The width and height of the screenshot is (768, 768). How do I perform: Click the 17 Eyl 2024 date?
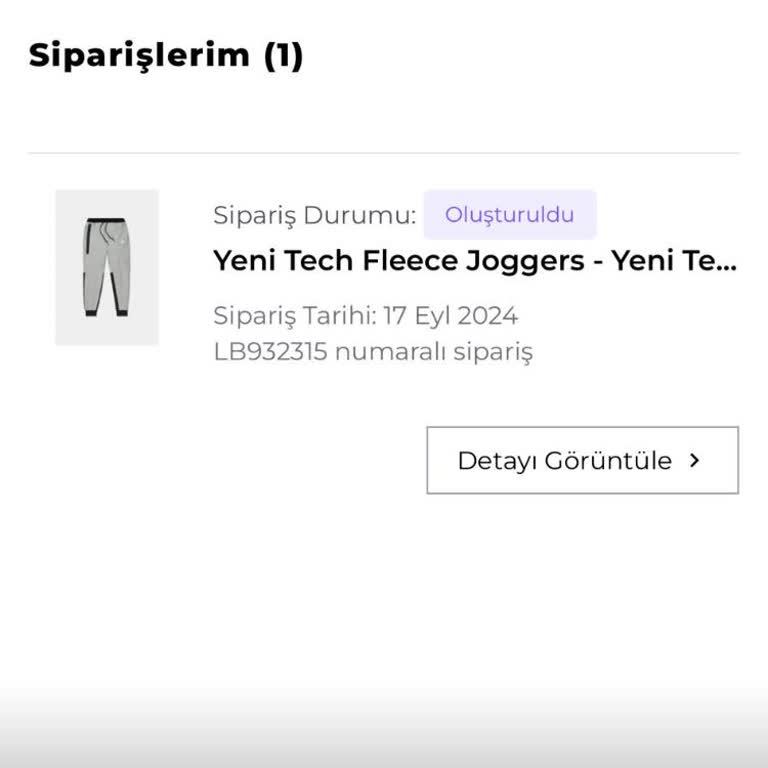pyautogui.click(x=450, y=316)
